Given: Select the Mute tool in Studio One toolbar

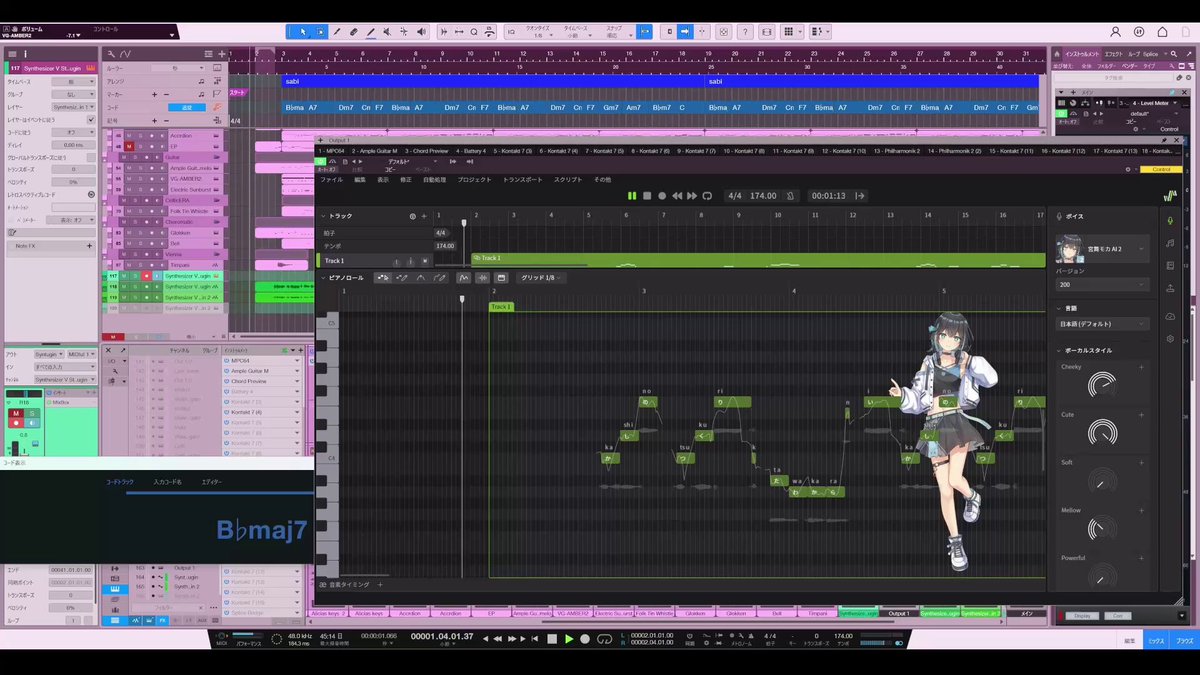Looking at the screenshot, I should (x=387, y=32).
